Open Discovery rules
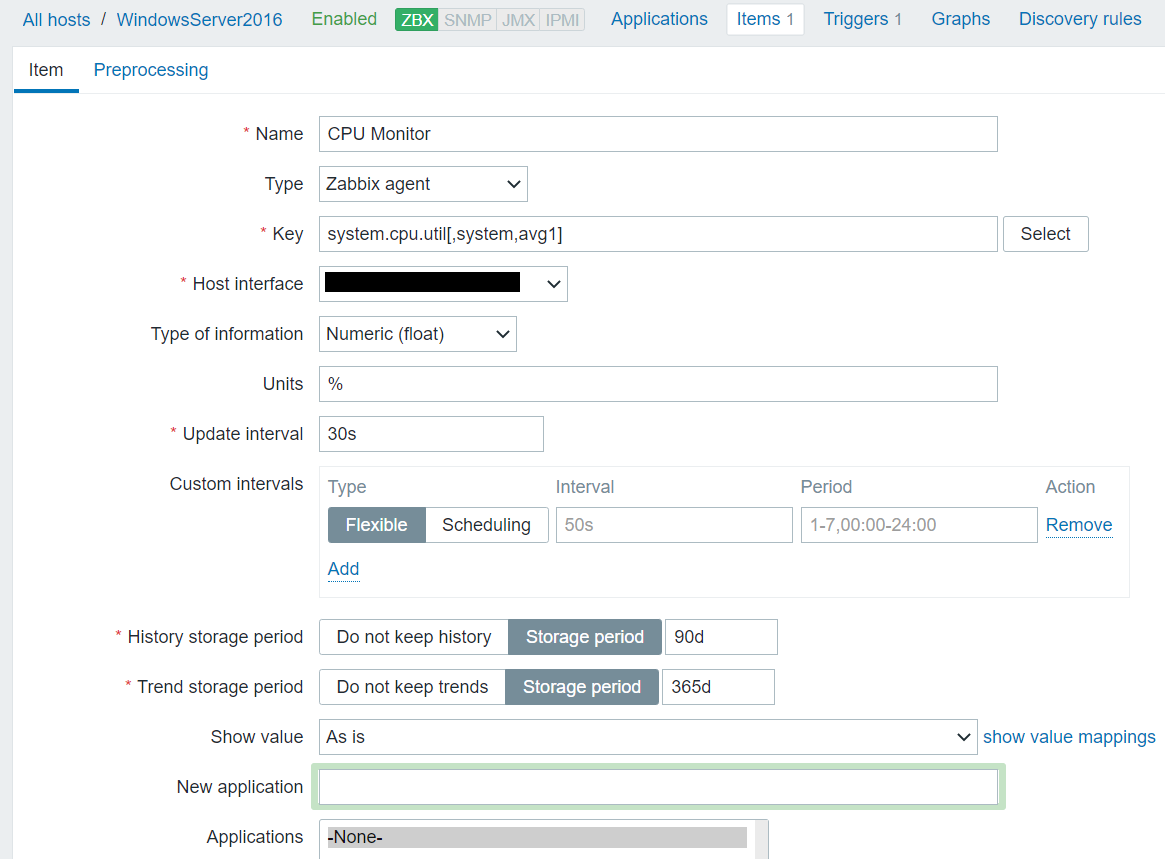 (1080, 19)
